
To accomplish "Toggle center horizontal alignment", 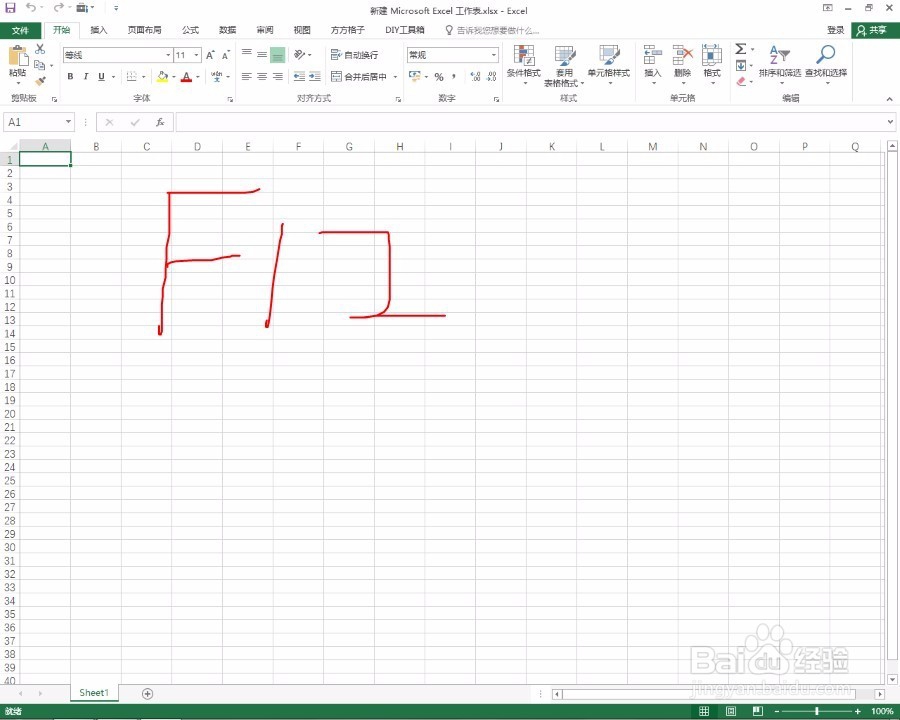I will click(x=262, y=76).
